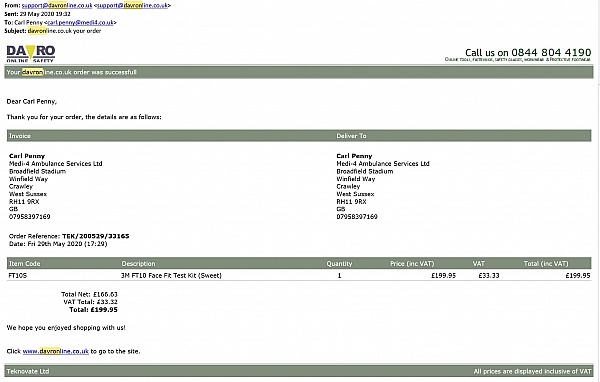Viewport: 600px width, 382px height.
Task: Open the support@davronline.co.uk link in angle brackets
Action: 132,5
